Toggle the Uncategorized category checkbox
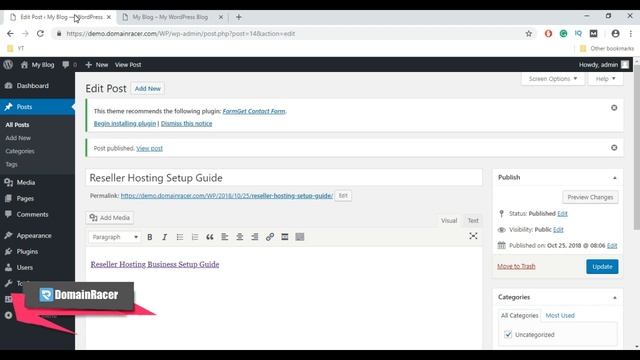 click(508, 334)
